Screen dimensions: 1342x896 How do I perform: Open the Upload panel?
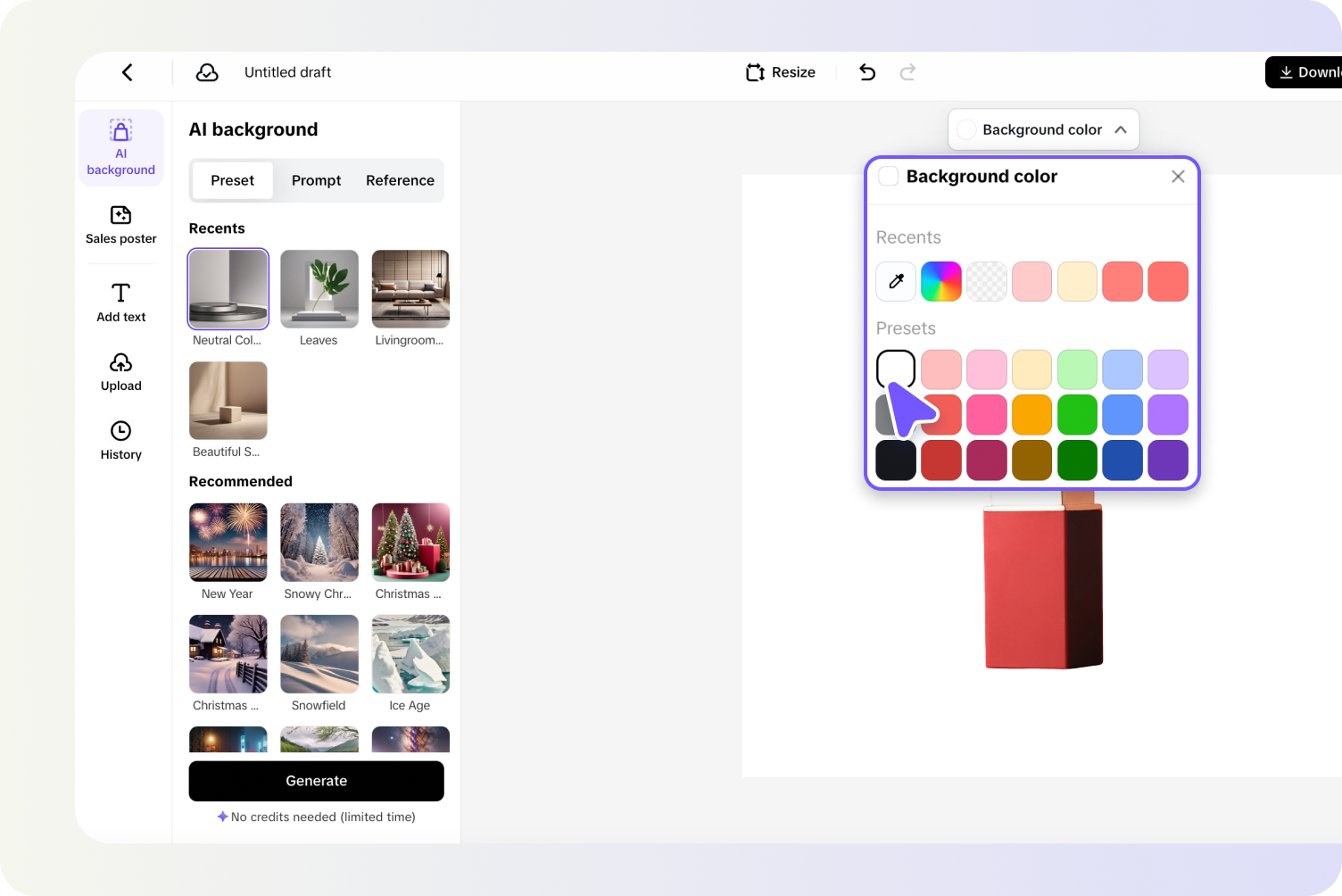(121, 372)
